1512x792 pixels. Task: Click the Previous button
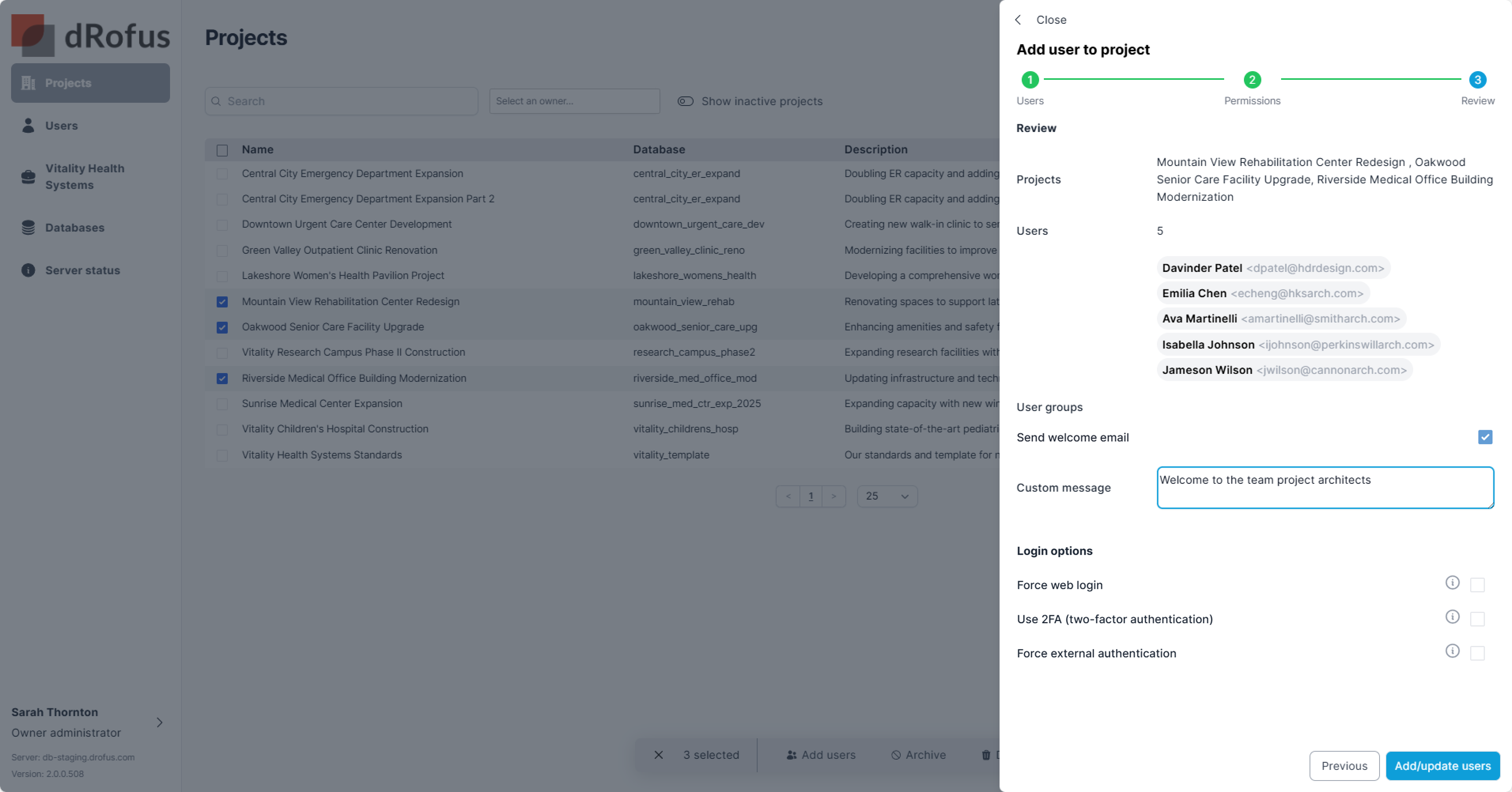coord(1344,766)
